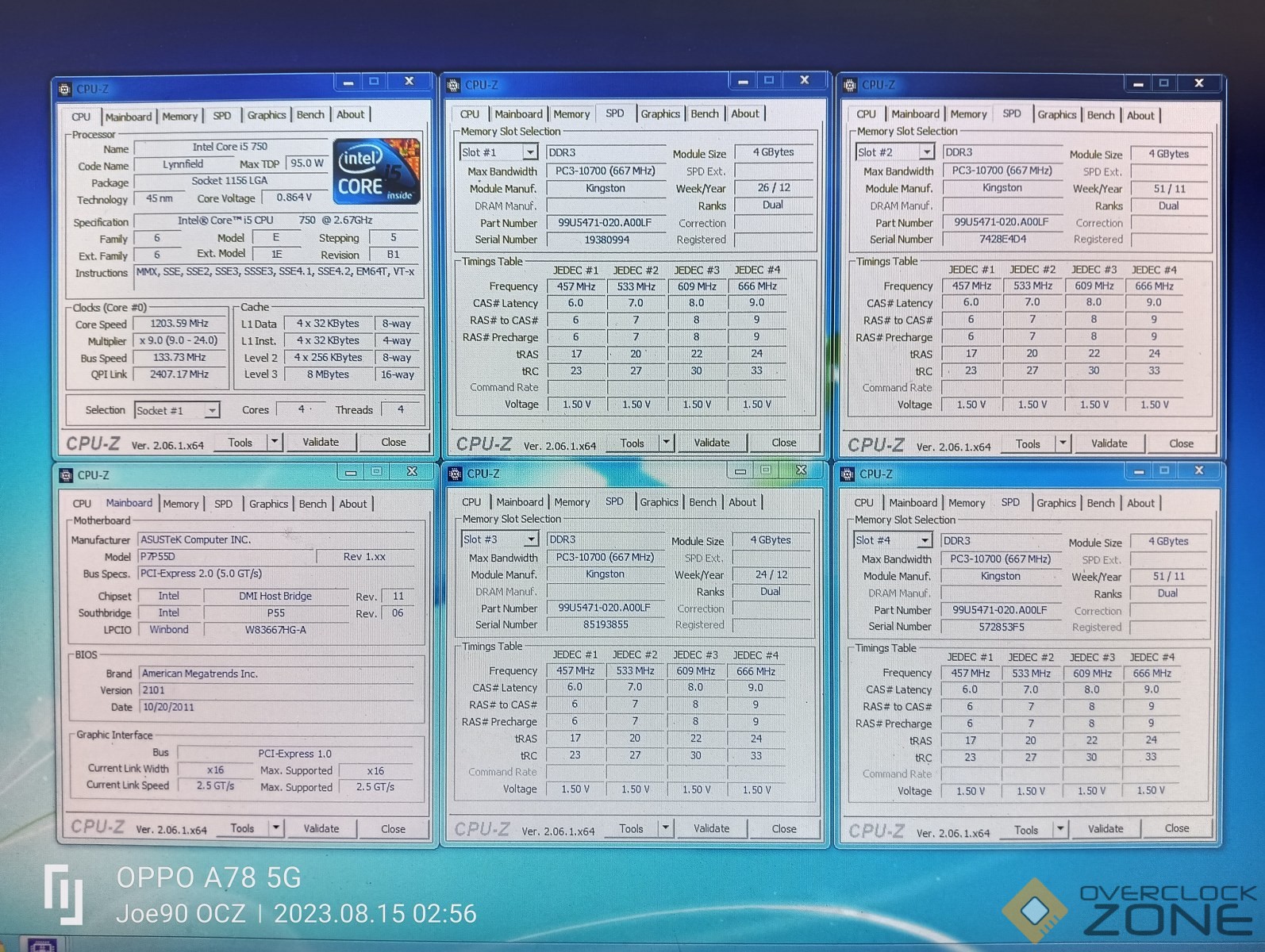Expand the Tools arrow in the Slot #3 window

click(665, 828)
